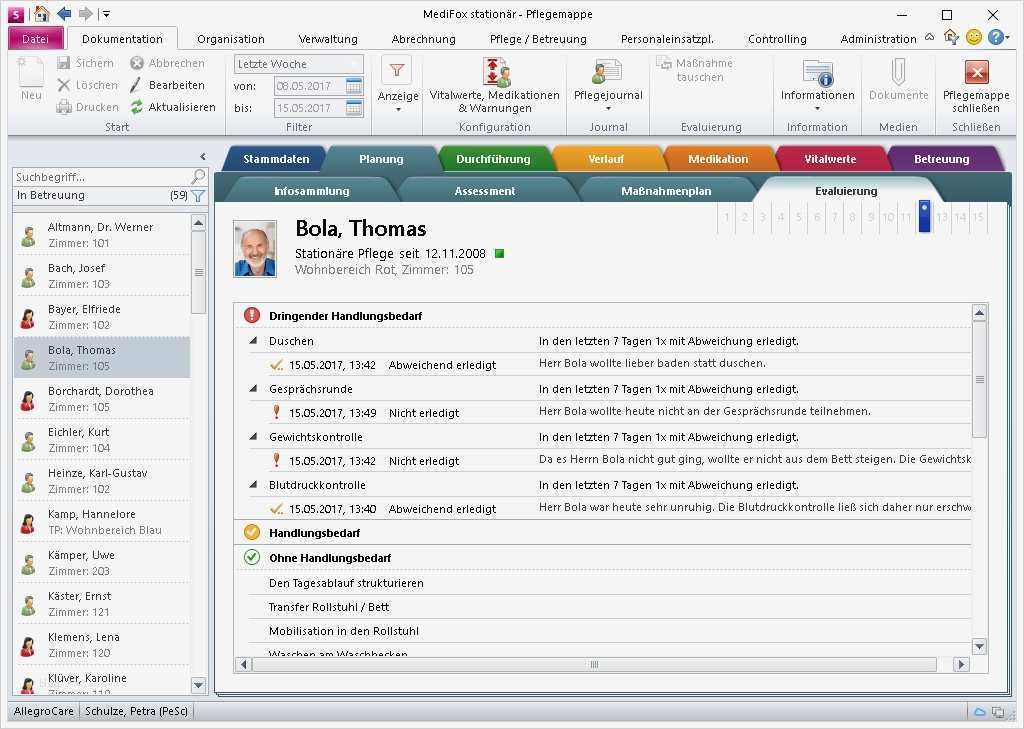
Task: Click the search magnifier icon
Action: point(198,176)
